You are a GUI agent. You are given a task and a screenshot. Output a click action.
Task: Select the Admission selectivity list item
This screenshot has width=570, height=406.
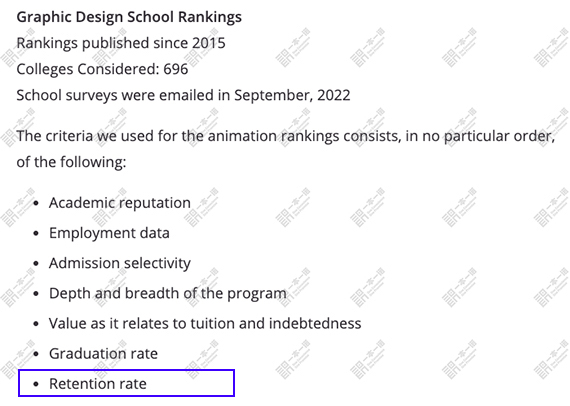coord(120,263)
